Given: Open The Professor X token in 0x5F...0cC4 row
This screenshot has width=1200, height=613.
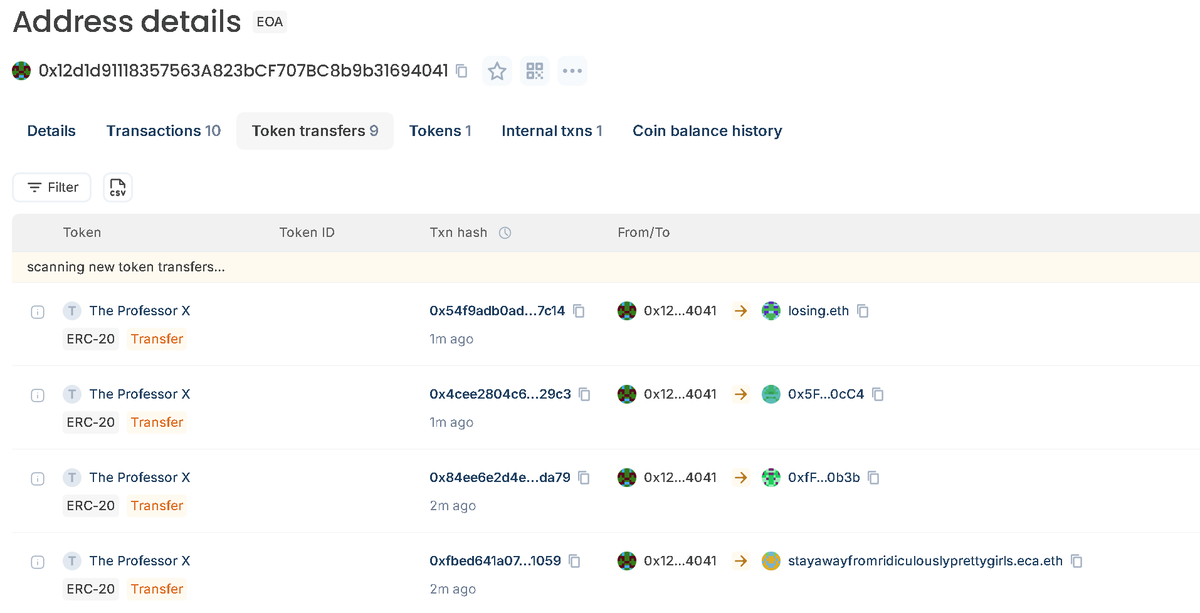Looking at the screenshot, I should tap(139, 394).
